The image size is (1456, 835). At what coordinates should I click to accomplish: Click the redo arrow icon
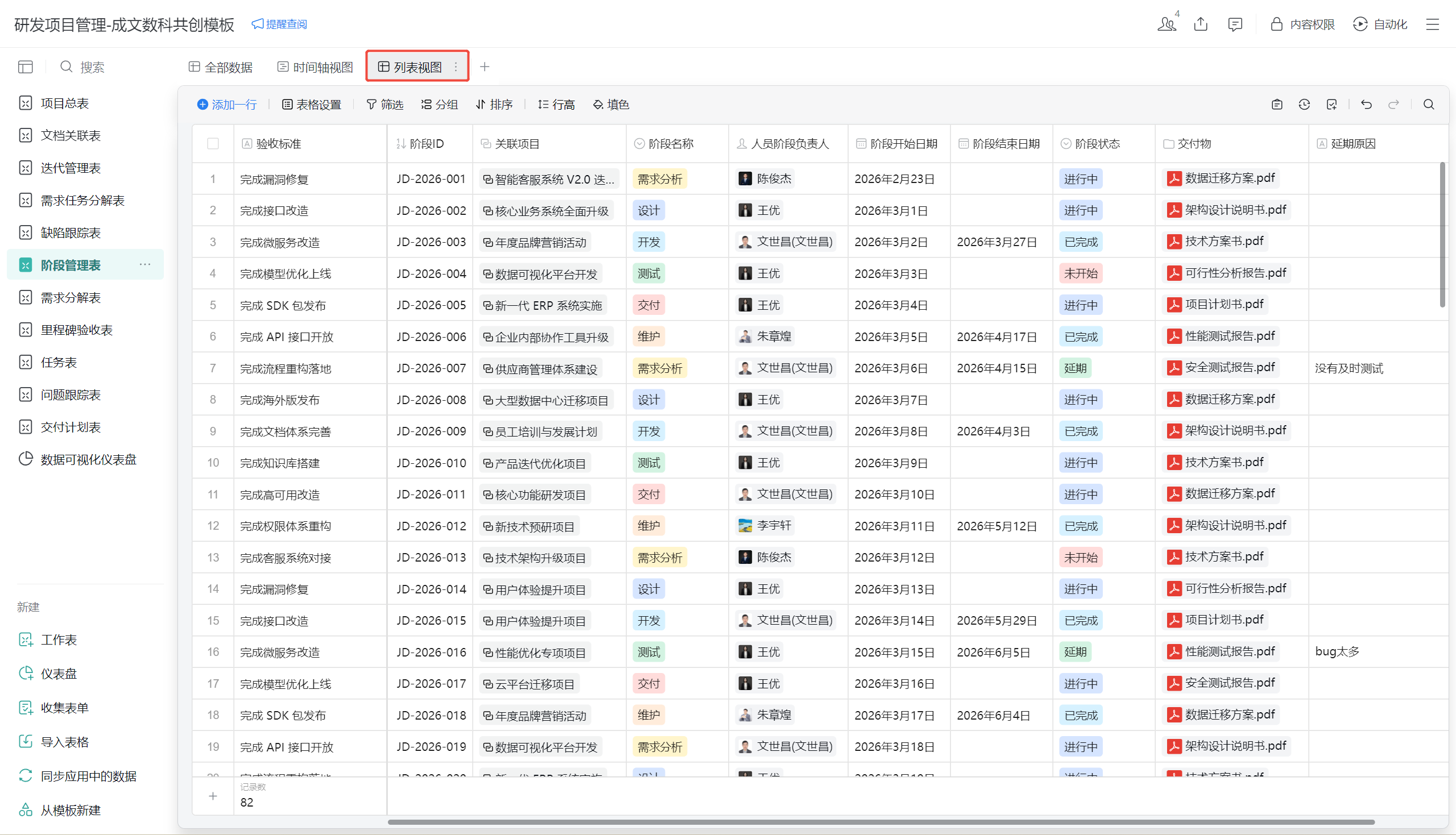(x=1393, y=105)
